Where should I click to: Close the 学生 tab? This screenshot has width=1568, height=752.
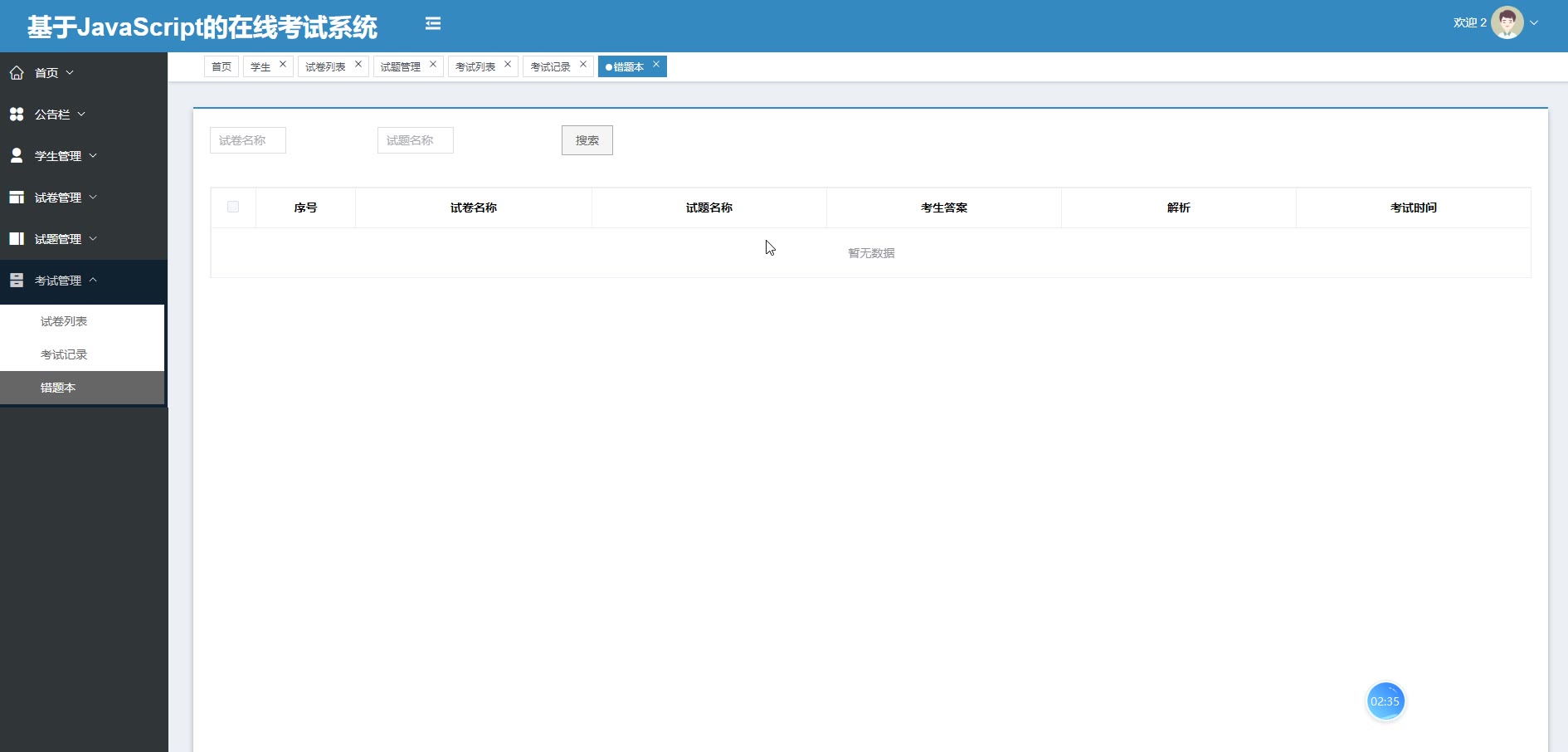[x=283, y=64]
